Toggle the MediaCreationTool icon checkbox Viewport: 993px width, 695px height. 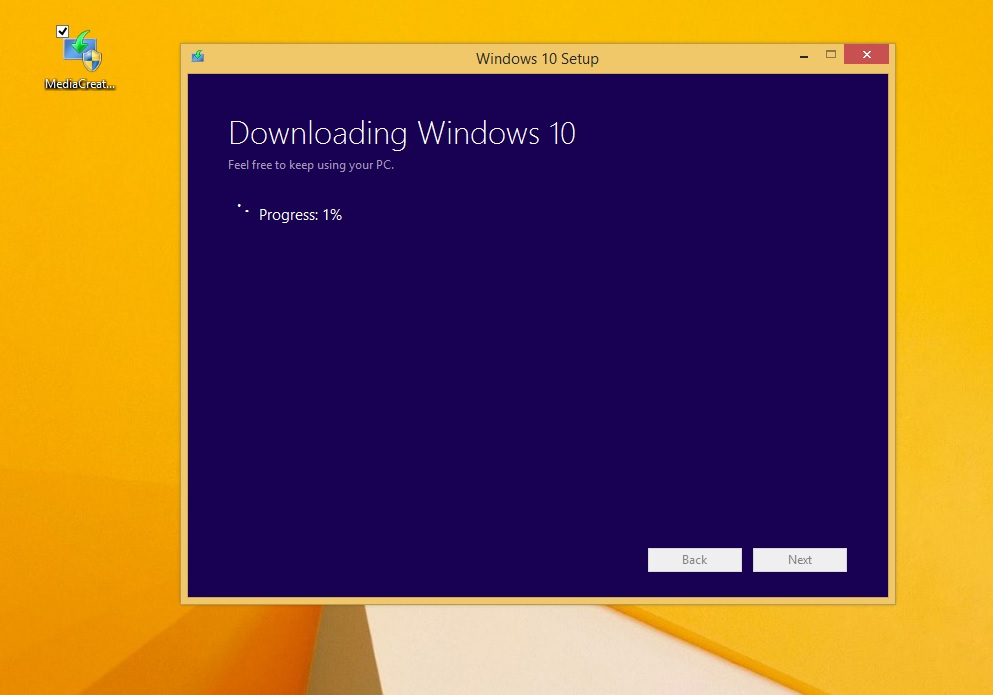(62, 31)
